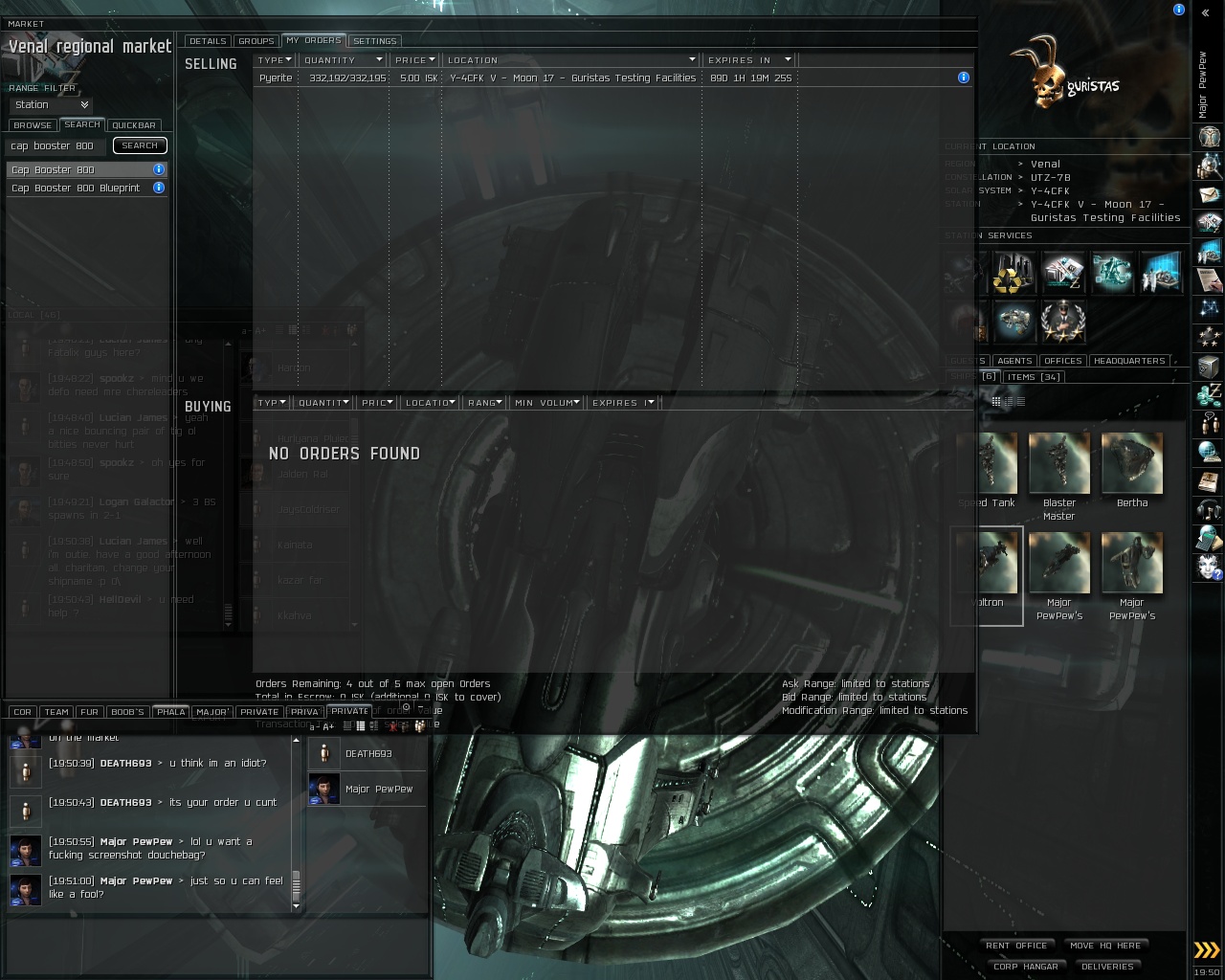
Task: Click the station info icon above Guristas logo
Action: 1179,10
